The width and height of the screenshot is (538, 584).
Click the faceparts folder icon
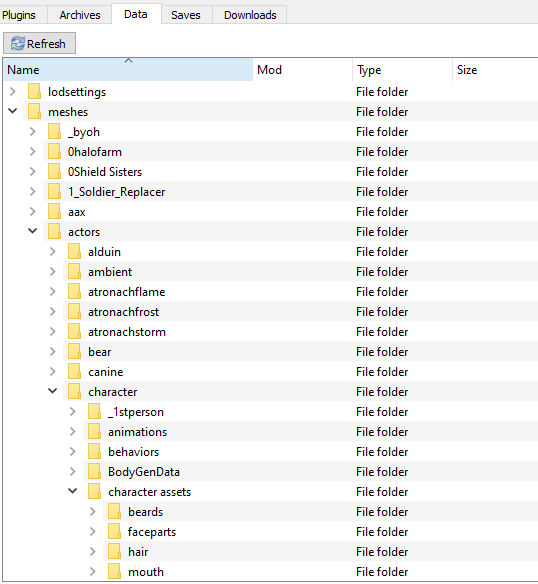(x=114, y=532)
